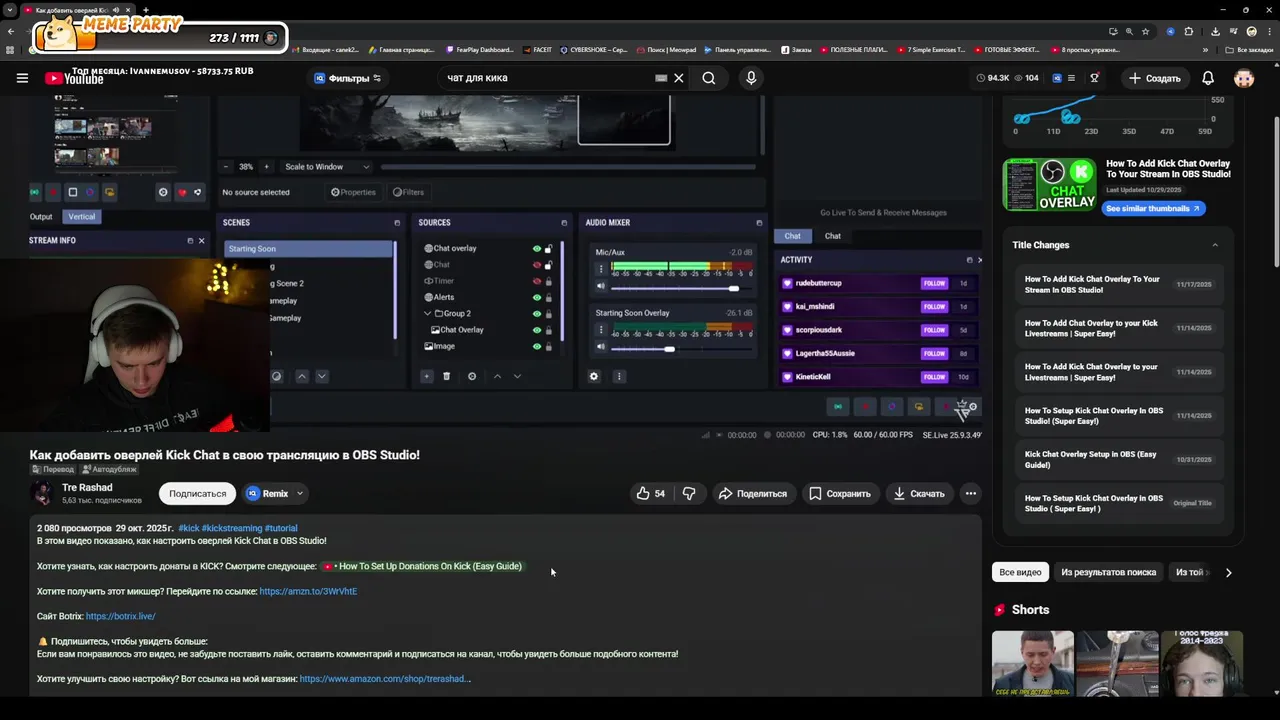Click the plus add-source icon in OBS Sources
This screenshot has height=720, width=1280.
426,376
